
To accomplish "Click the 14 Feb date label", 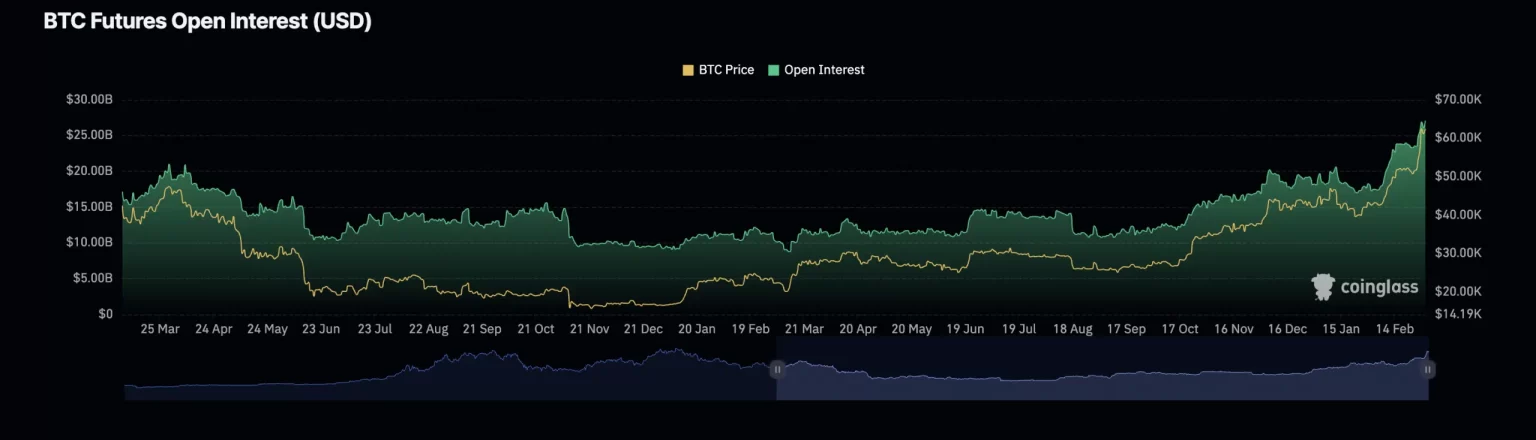I will [x=1395, y=329].
